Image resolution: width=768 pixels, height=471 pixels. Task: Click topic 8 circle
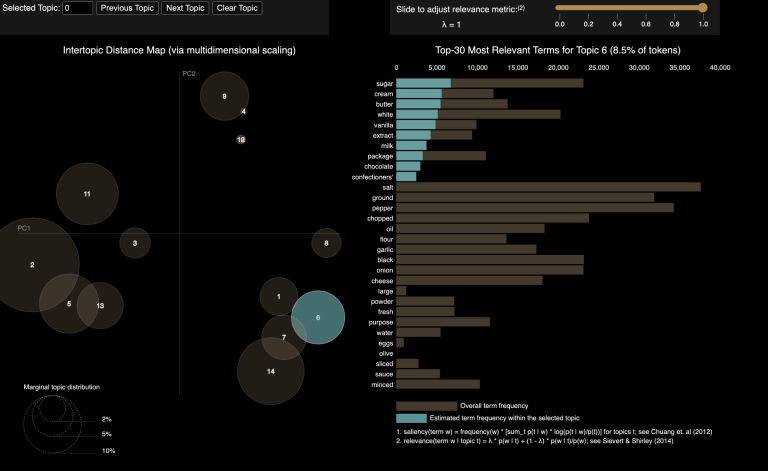click(x=326, y=243)
